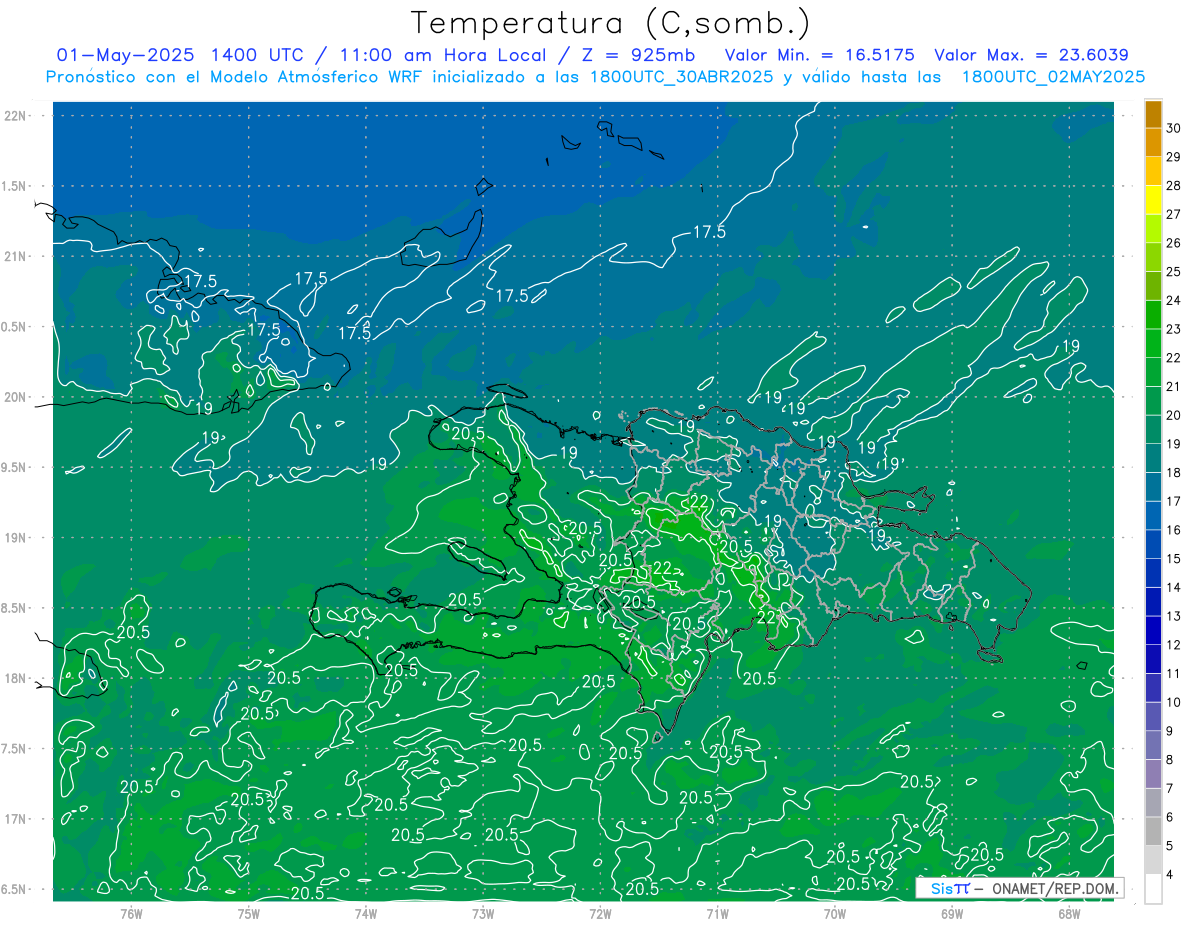
Task: Click the "69W" longitude label
Action: point(952,913)
